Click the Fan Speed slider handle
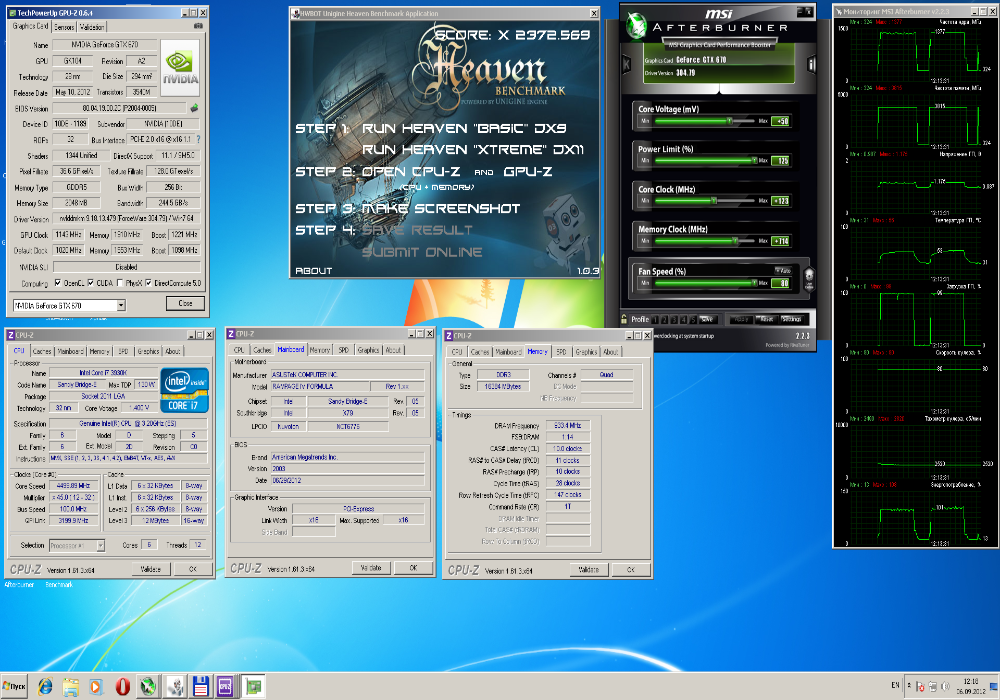The height and width of the screenshot is (700, 1000). [754, 283]
